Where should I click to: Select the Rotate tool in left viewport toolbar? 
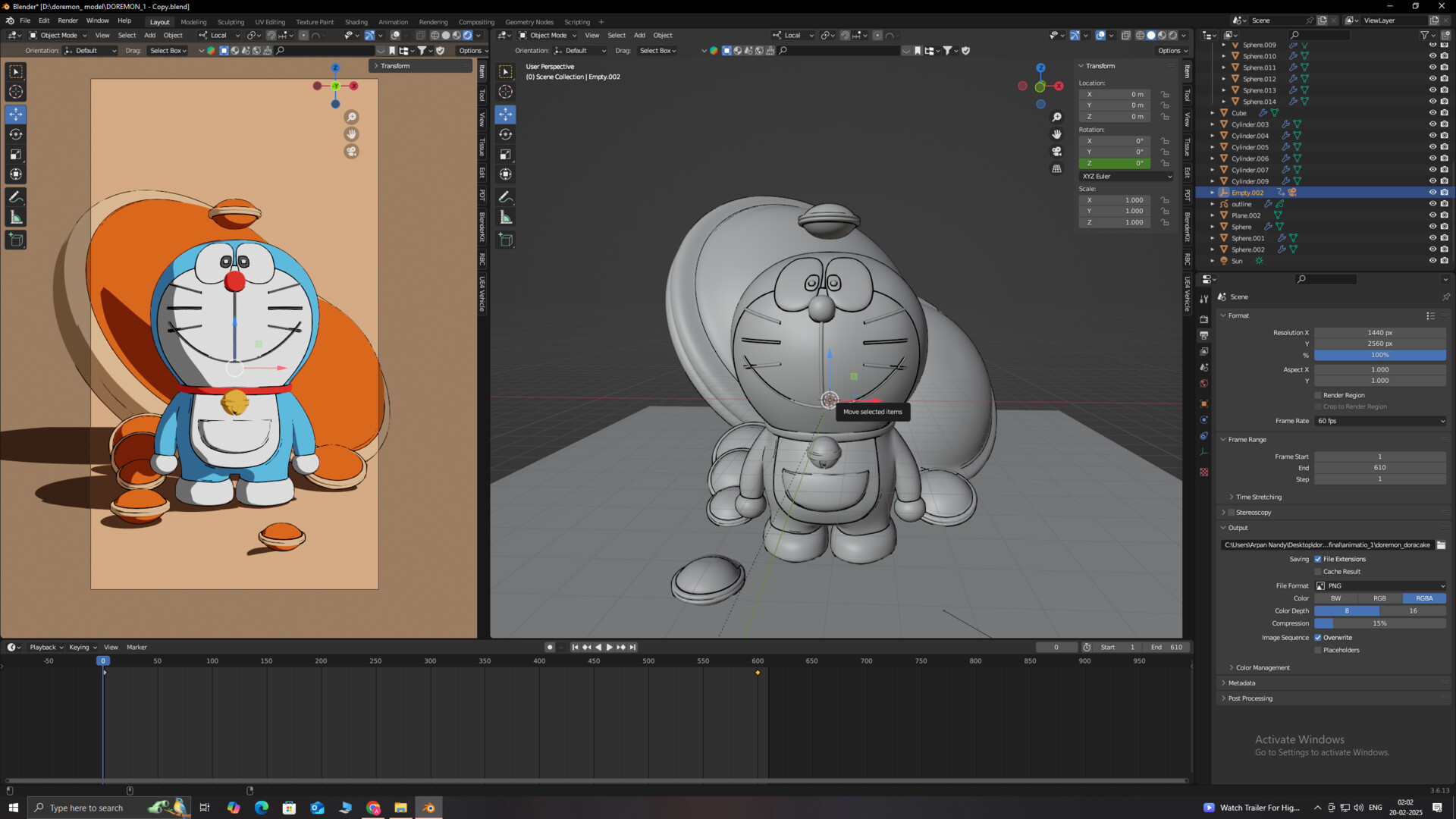pos(16,134)
